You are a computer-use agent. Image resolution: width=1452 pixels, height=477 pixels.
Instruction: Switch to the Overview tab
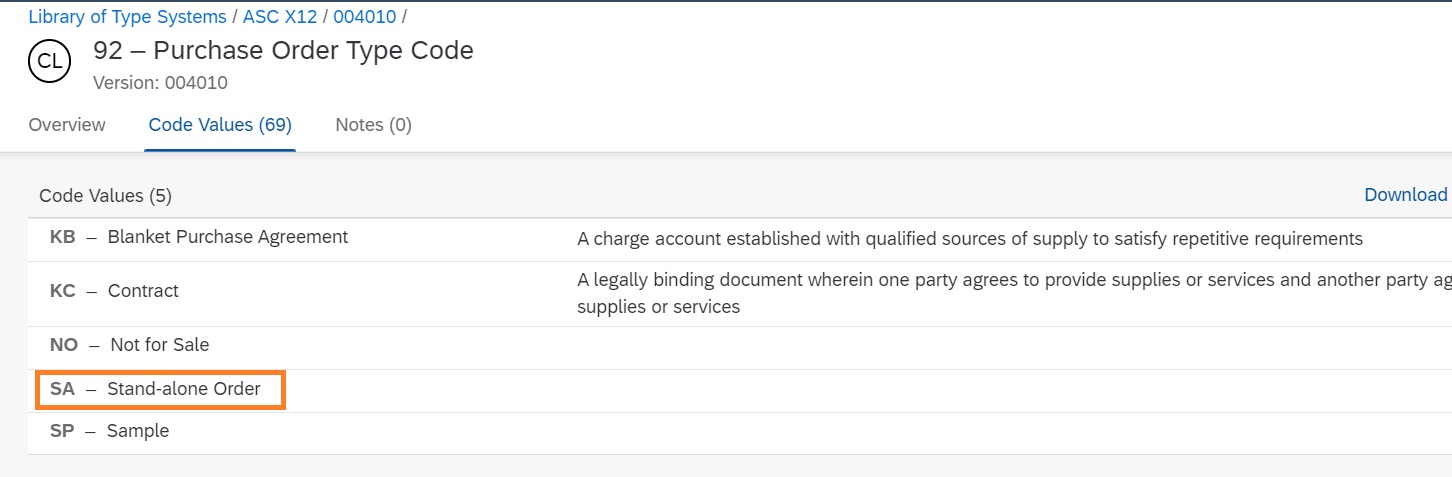pyautogui.click(x=67, y=125)
